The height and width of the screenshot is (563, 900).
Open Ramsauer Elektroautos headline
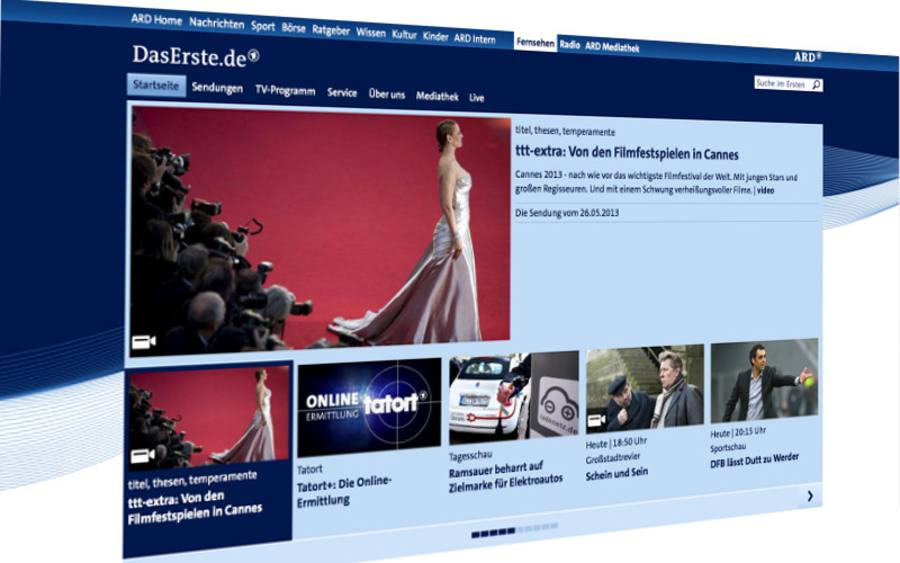tap(506, 476)
